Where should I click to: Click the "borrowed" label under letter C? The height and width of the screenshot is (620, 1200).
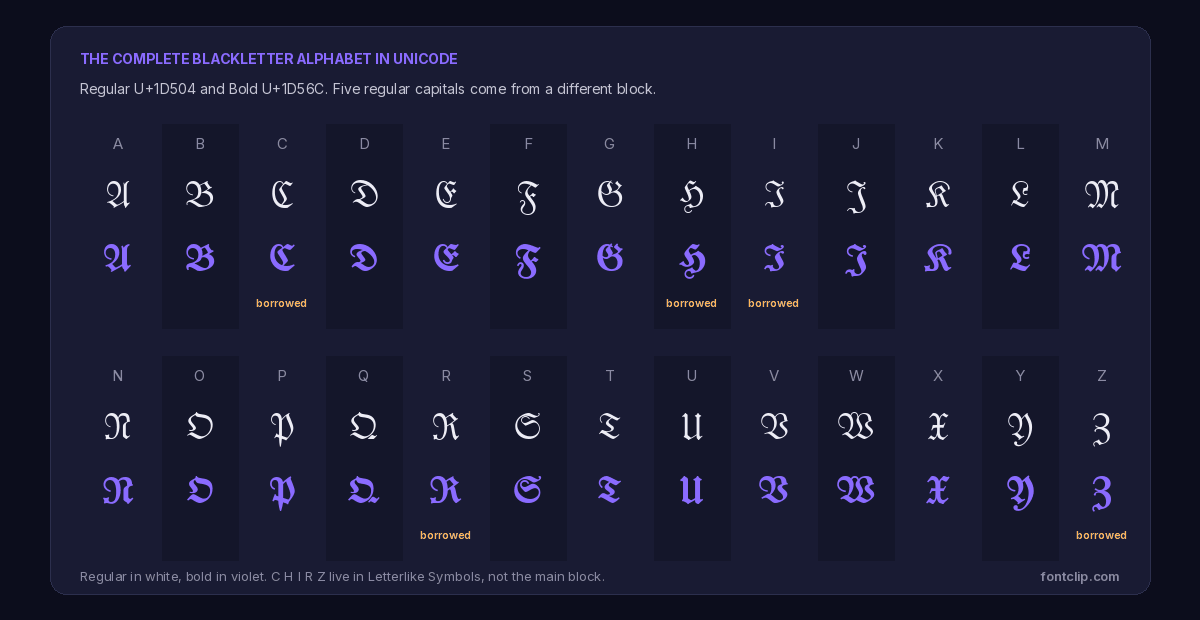click(x=282, y=303)
